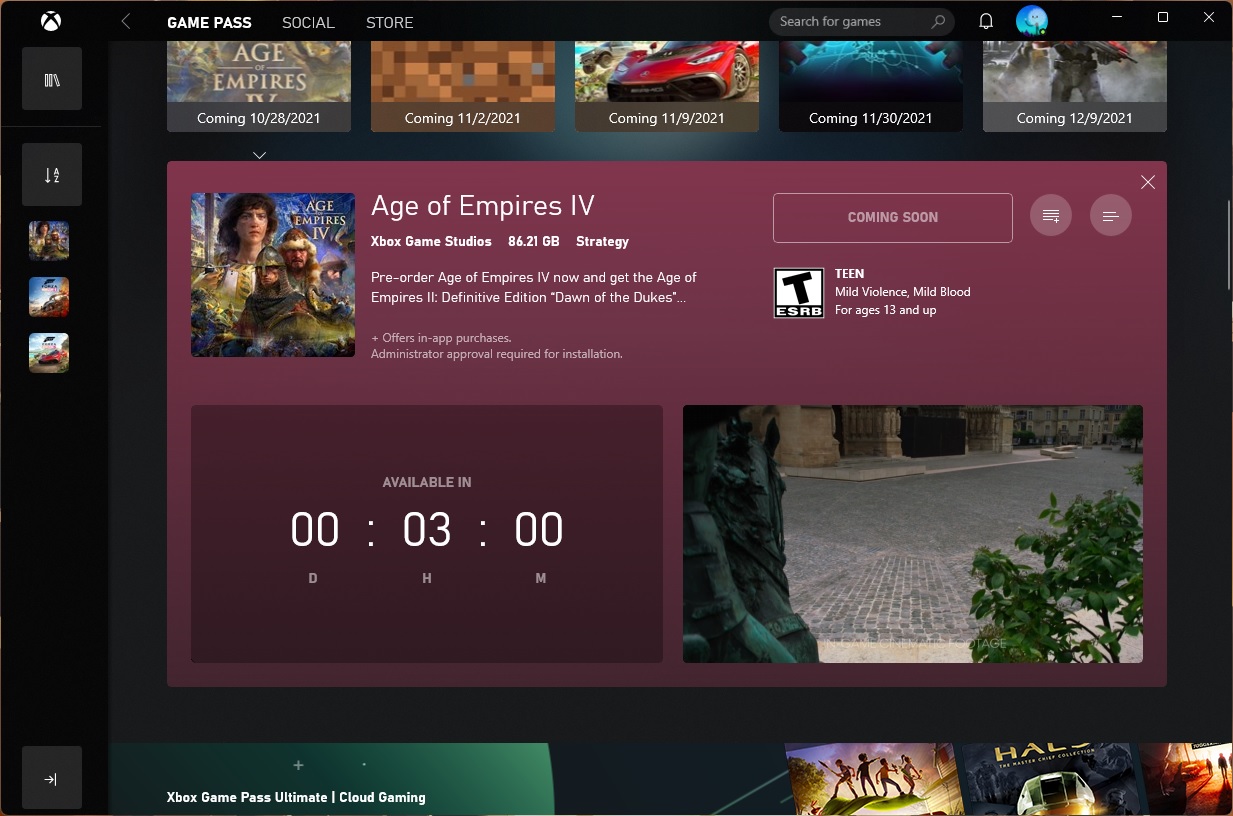Select Age of Empires IV sidebar thumbnail

click(x=49, y=241)
